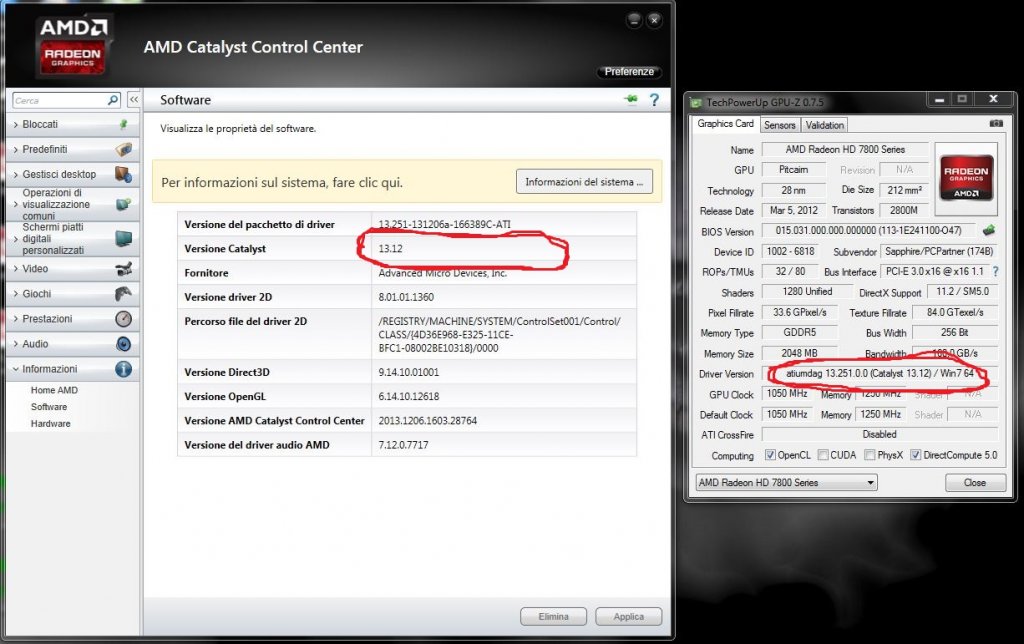Click the Memory Size value 2048 MB
Screen dimensions: 1024x644
[x=799, y=353]
